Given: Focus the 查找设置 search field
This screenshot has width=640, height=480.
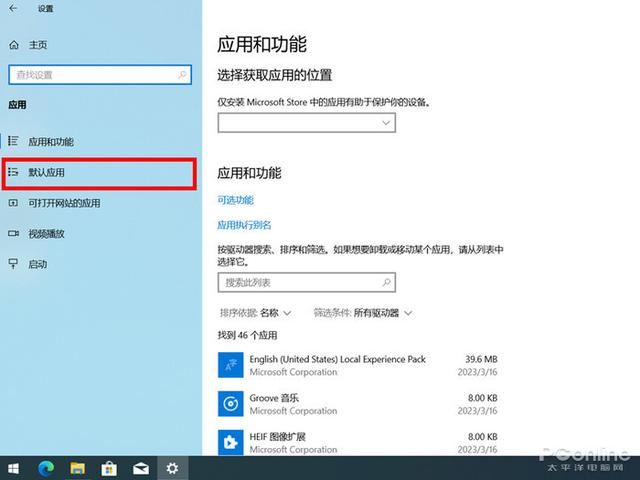Looking at the screenshot, I should [100, 75].
